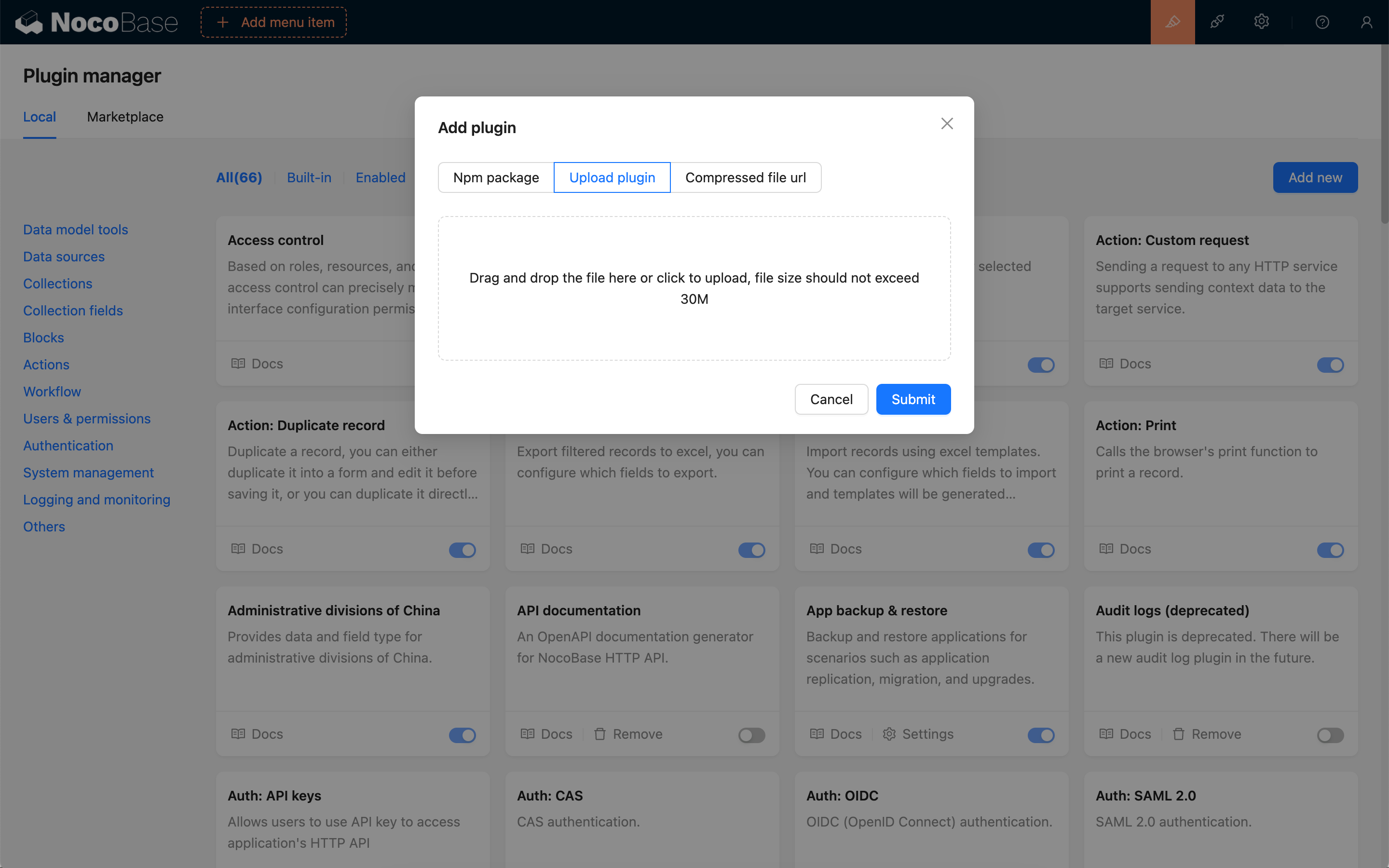Enable the API documentation plugin toggle
The image size is (1389, 868).
751,735
